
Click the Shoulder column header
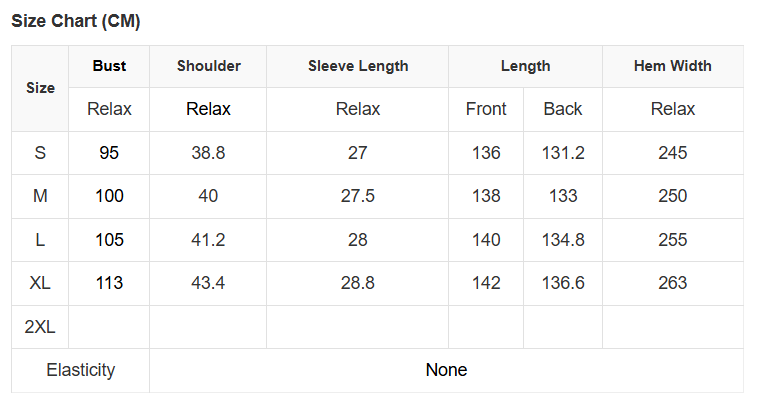(208, 66)
